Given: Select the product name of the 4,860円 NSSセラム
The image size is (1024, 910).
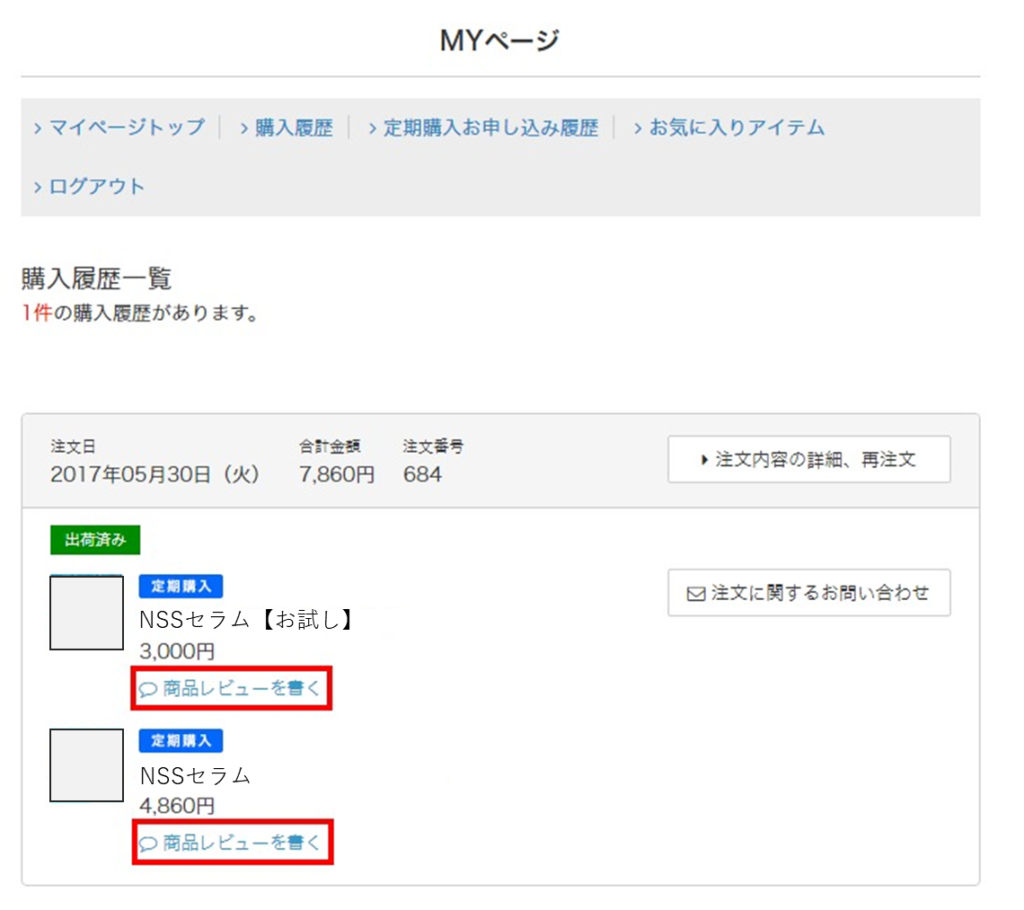Looking at the screenshot, I should [x=195, y=775].
